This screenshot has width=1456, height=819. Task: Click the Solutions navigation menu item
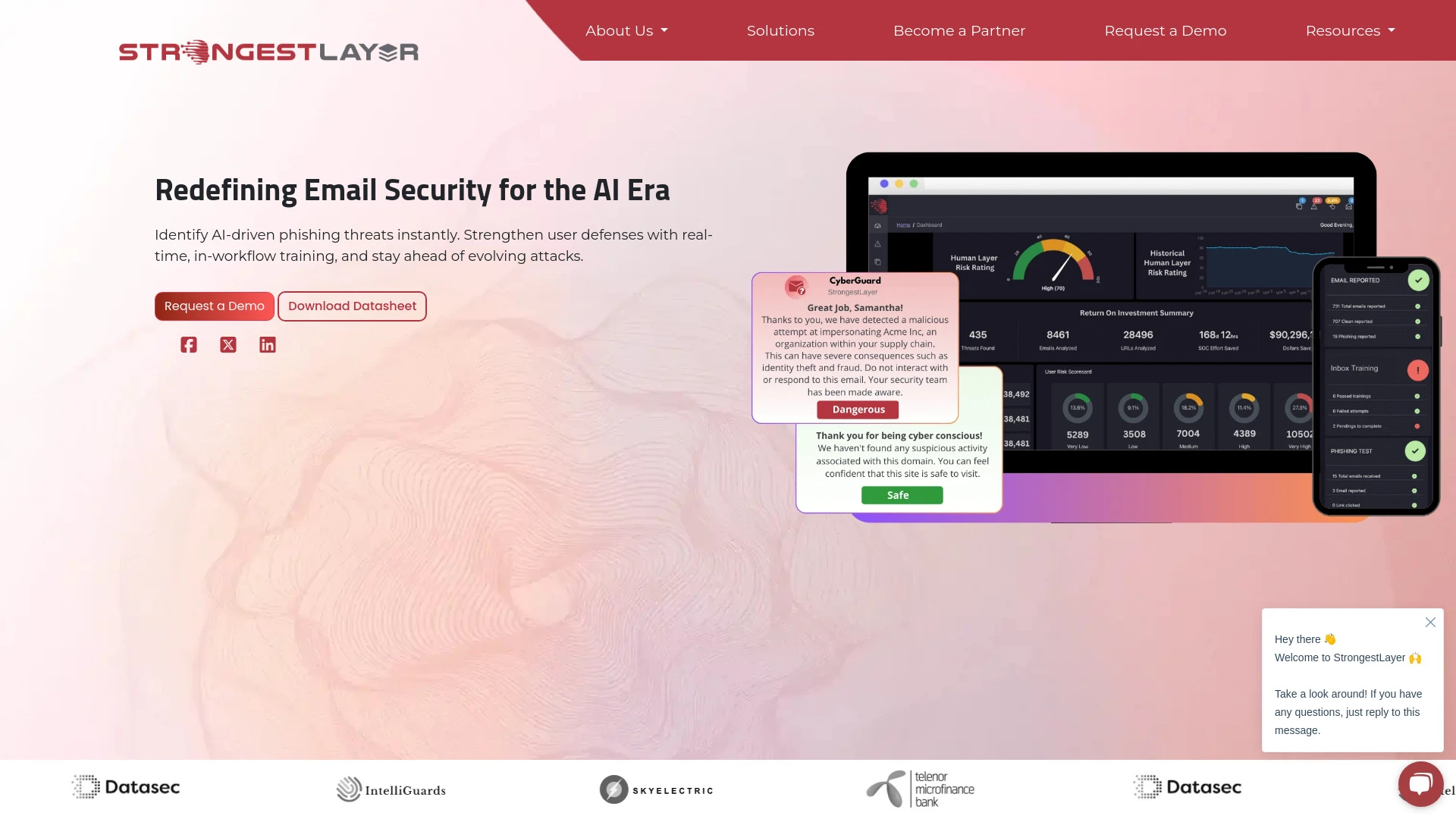(780, 30)
